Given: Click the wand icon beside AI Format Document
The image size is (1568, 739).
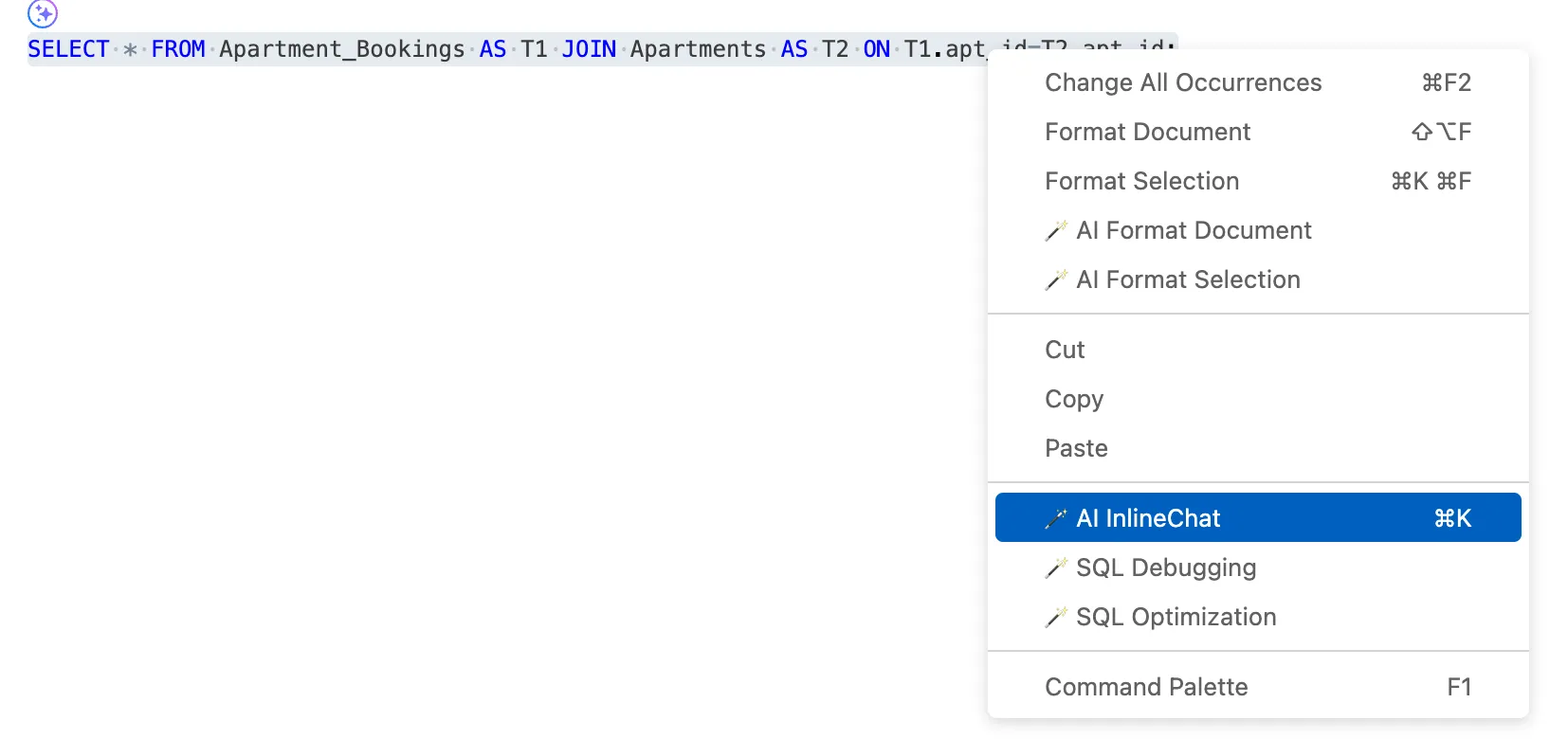Looking at the screenshot, I should point(1056,230).
